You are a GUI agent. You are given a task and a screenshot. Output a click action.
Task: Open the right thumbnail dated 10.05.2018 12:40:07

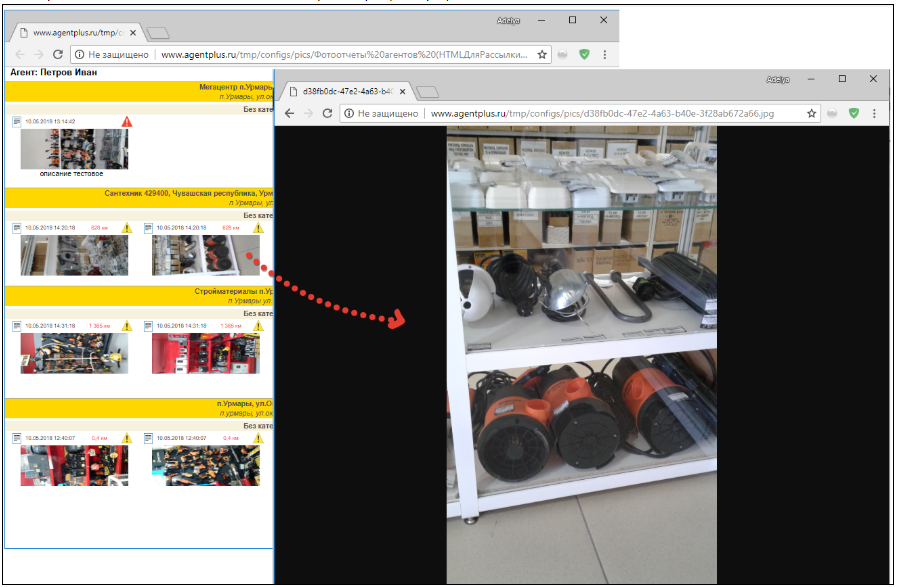click(x=205, y=466)
